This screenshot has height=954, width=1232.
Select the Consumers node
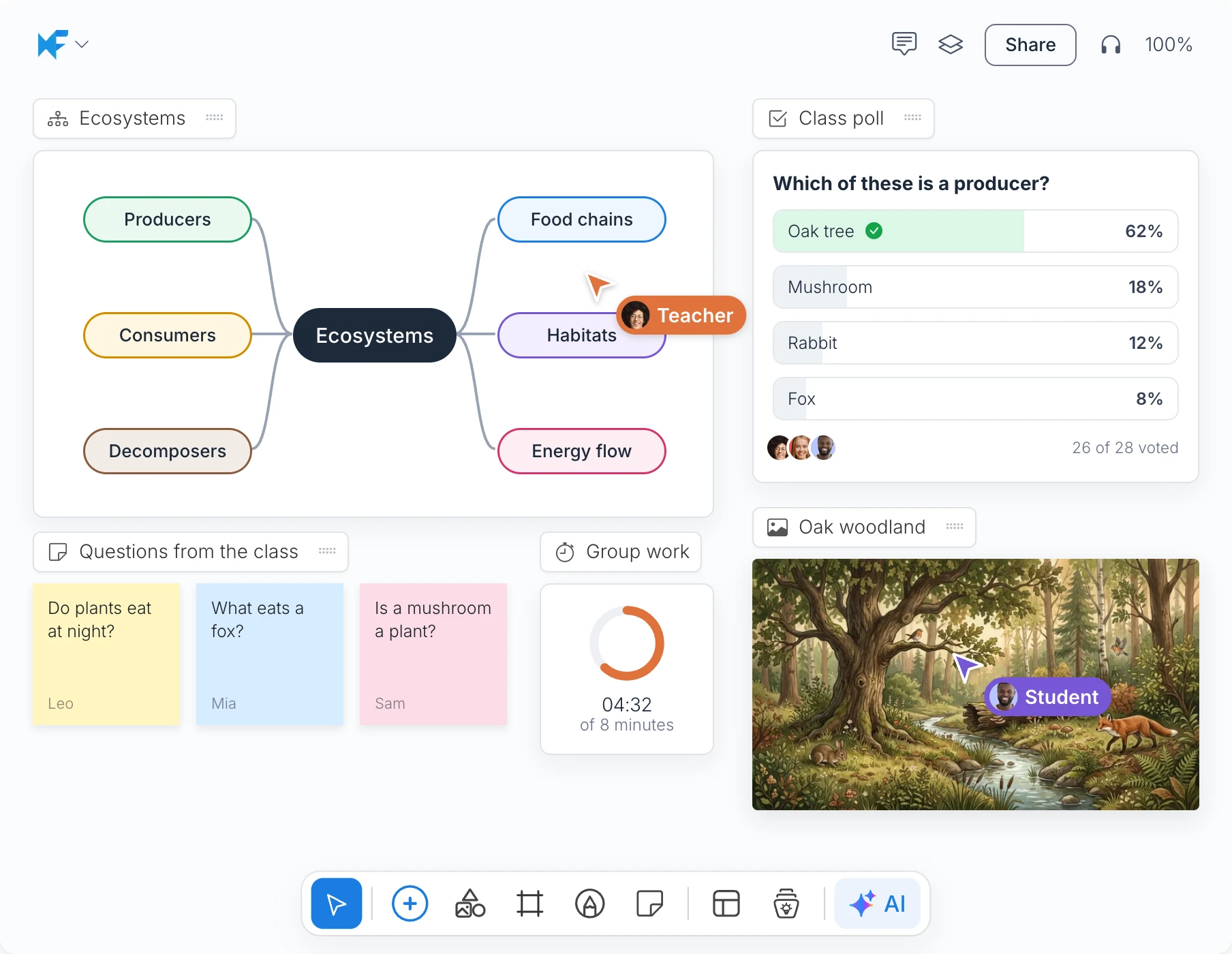click(168, 335)
